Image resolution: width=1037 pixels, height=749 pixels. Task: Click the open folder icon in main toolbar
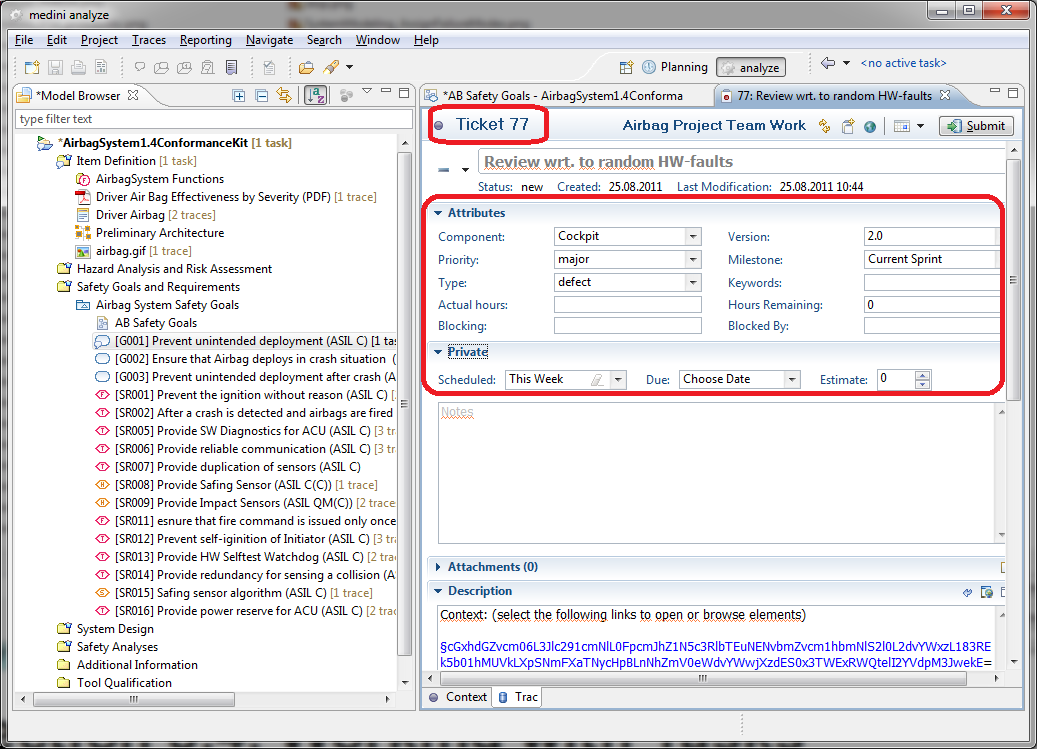point(306,67)
